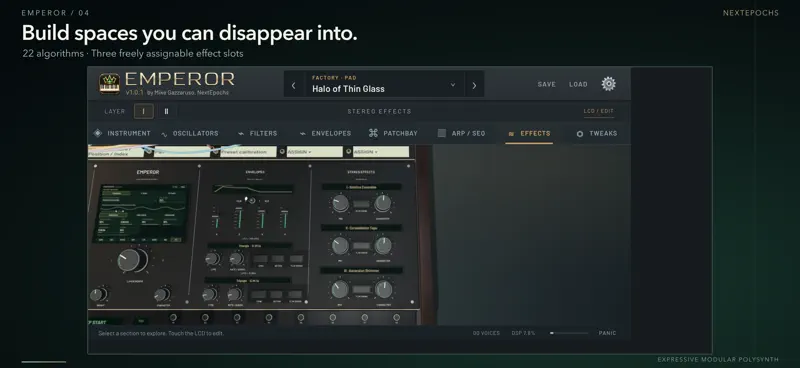
Task: Click the Character knob of effect slot III
Action: click(383, 289)
